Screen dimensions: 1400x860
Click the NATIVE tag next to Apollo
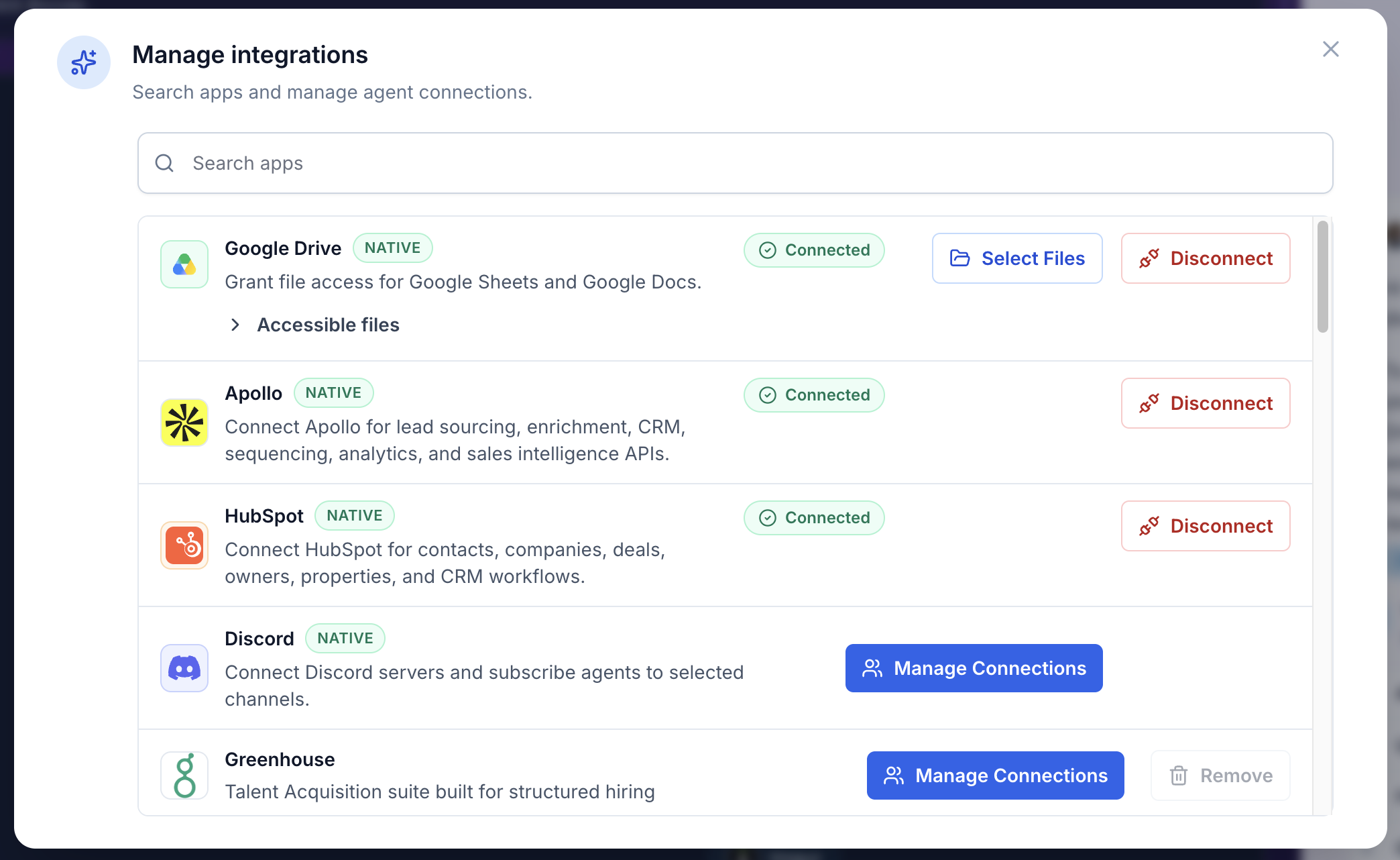[x=333, y=393]
